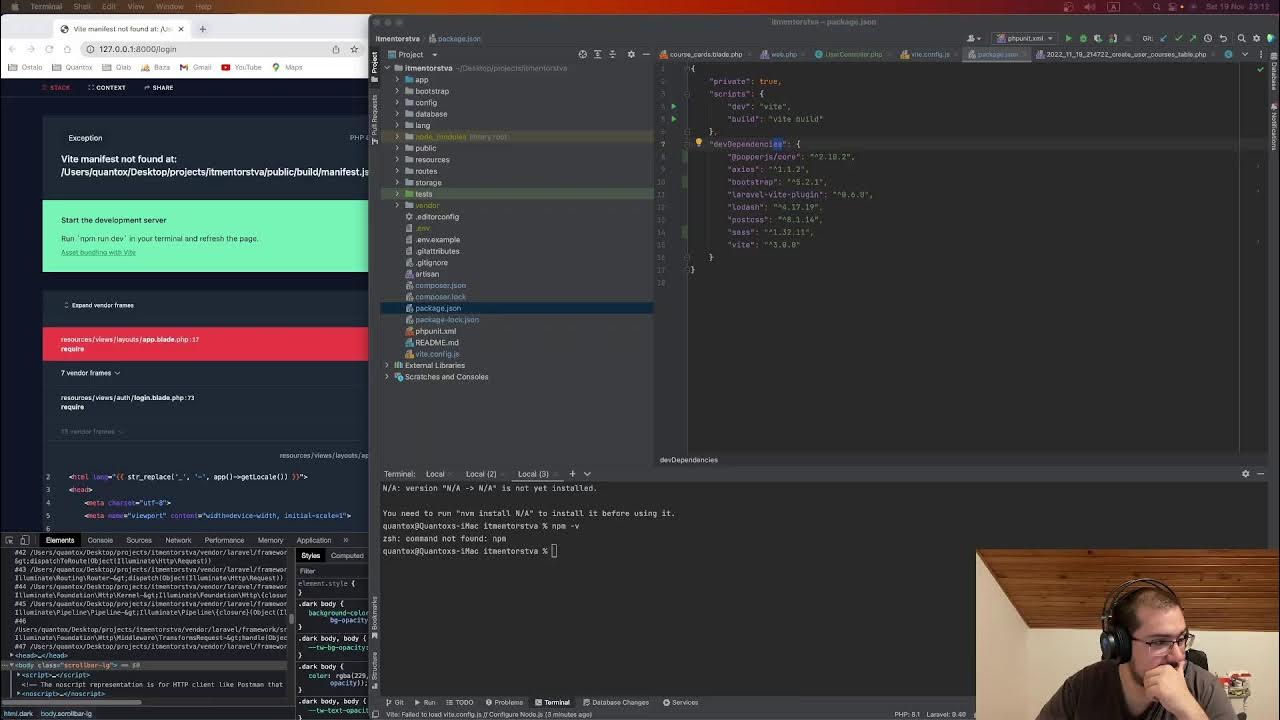Viewport: 1280px width, 720px height.
Task: Open the terminal tabs dropdown chevron
Action: coord(587,474)
